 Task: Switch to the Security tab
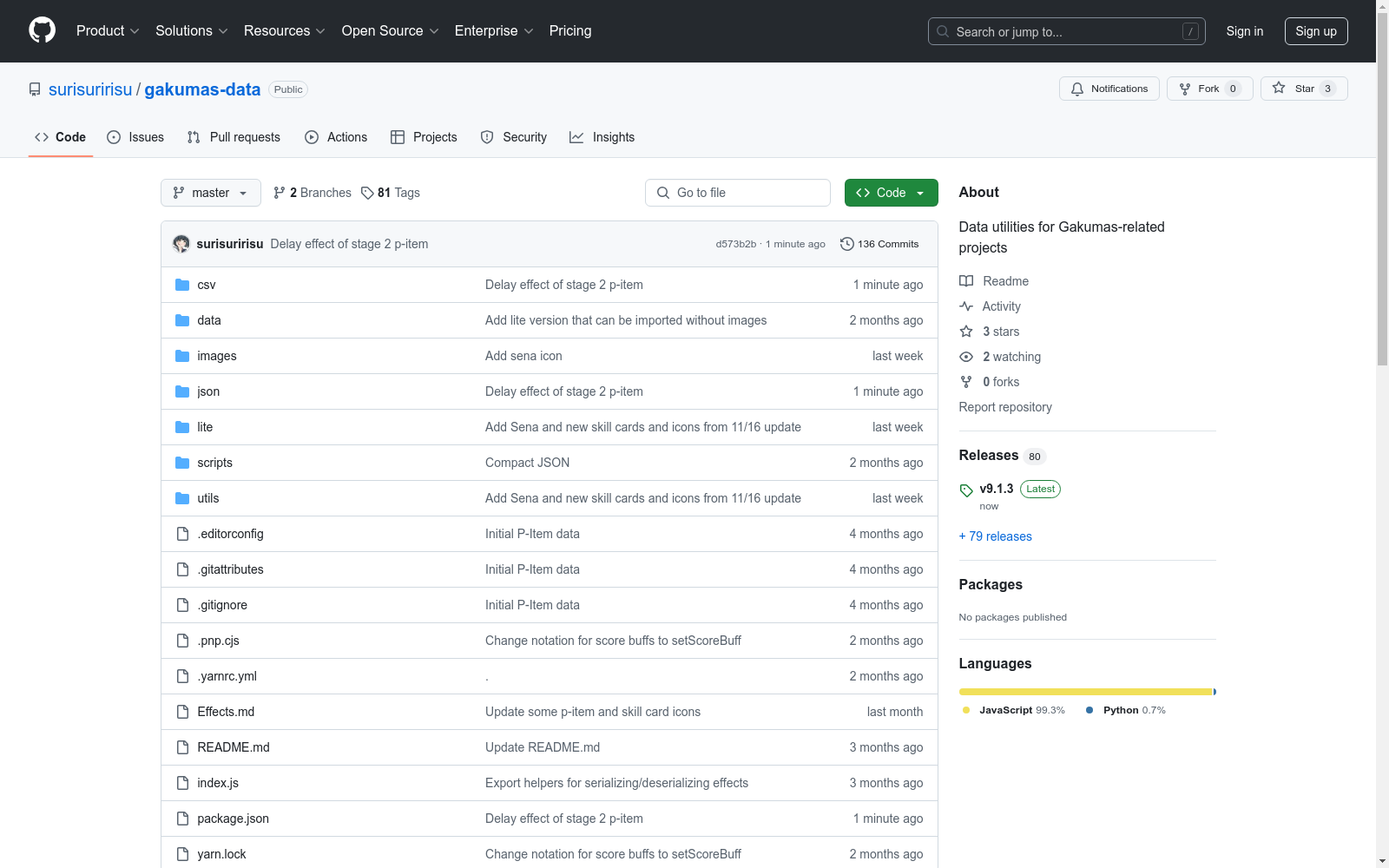(514, 137)
